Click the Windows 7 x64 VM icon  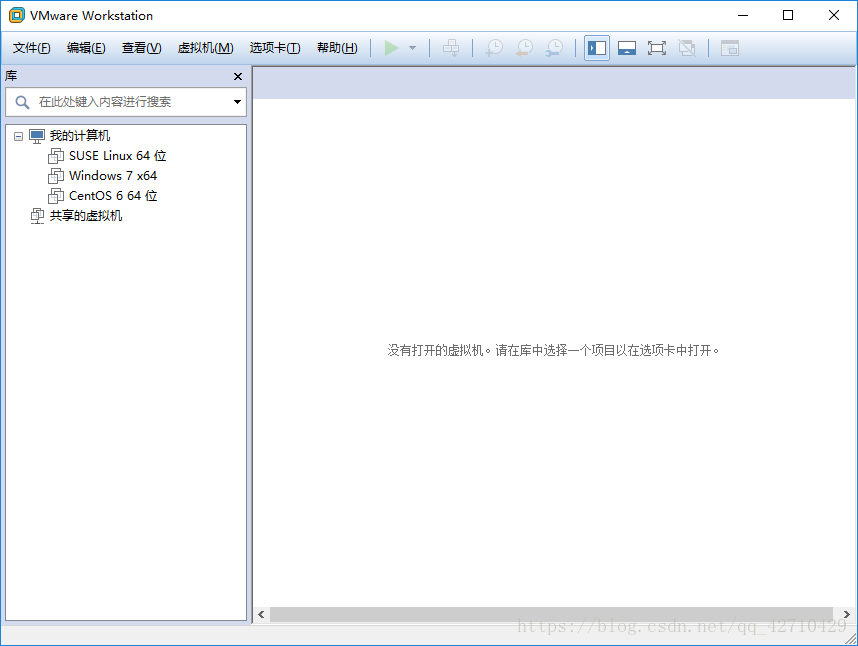[x=56, y=176]
